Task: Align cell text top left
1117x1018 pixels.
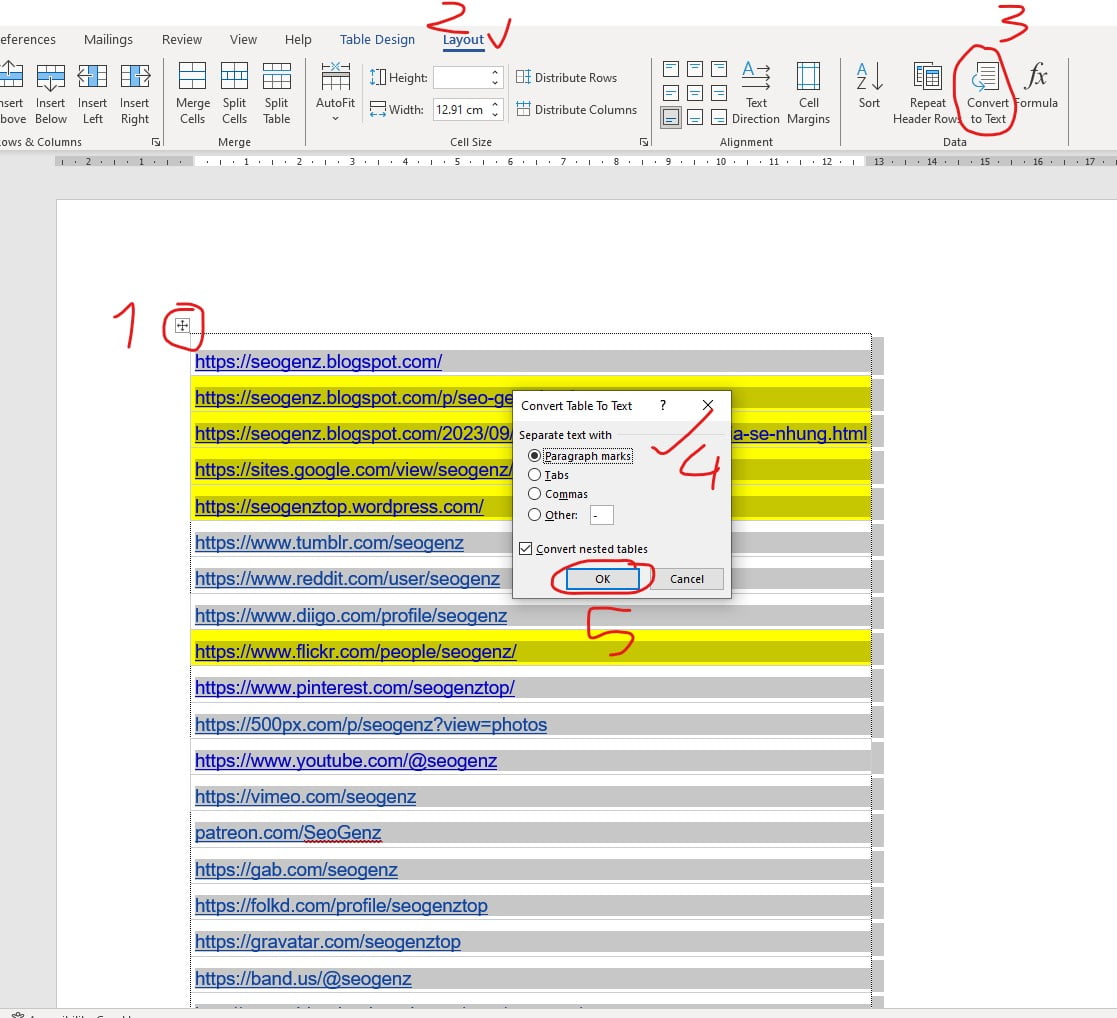Action: [x=671, y=69]
